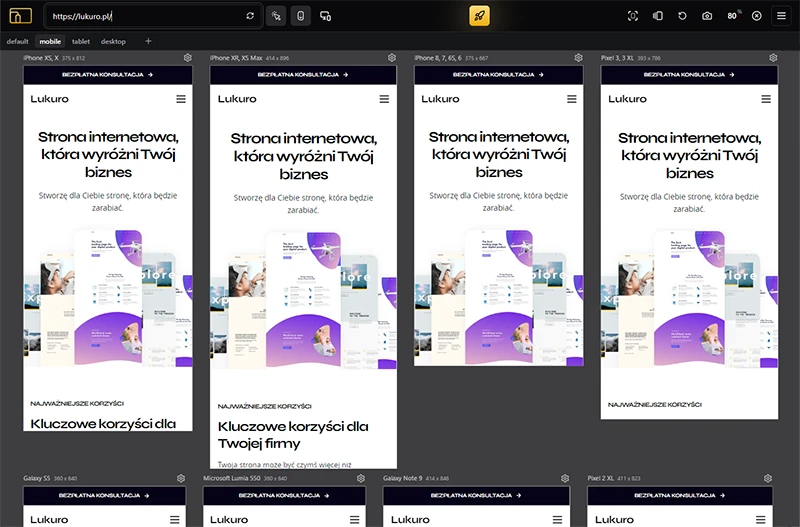Add a new device group with plus
This screenshot has width=800, height=527.
pos(148,41)
